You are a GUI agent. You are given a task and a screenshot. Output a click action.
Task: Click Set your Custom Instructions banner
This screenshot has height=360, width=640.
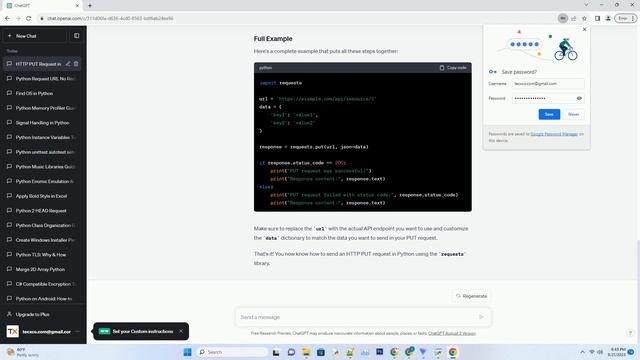coord(141,331)
